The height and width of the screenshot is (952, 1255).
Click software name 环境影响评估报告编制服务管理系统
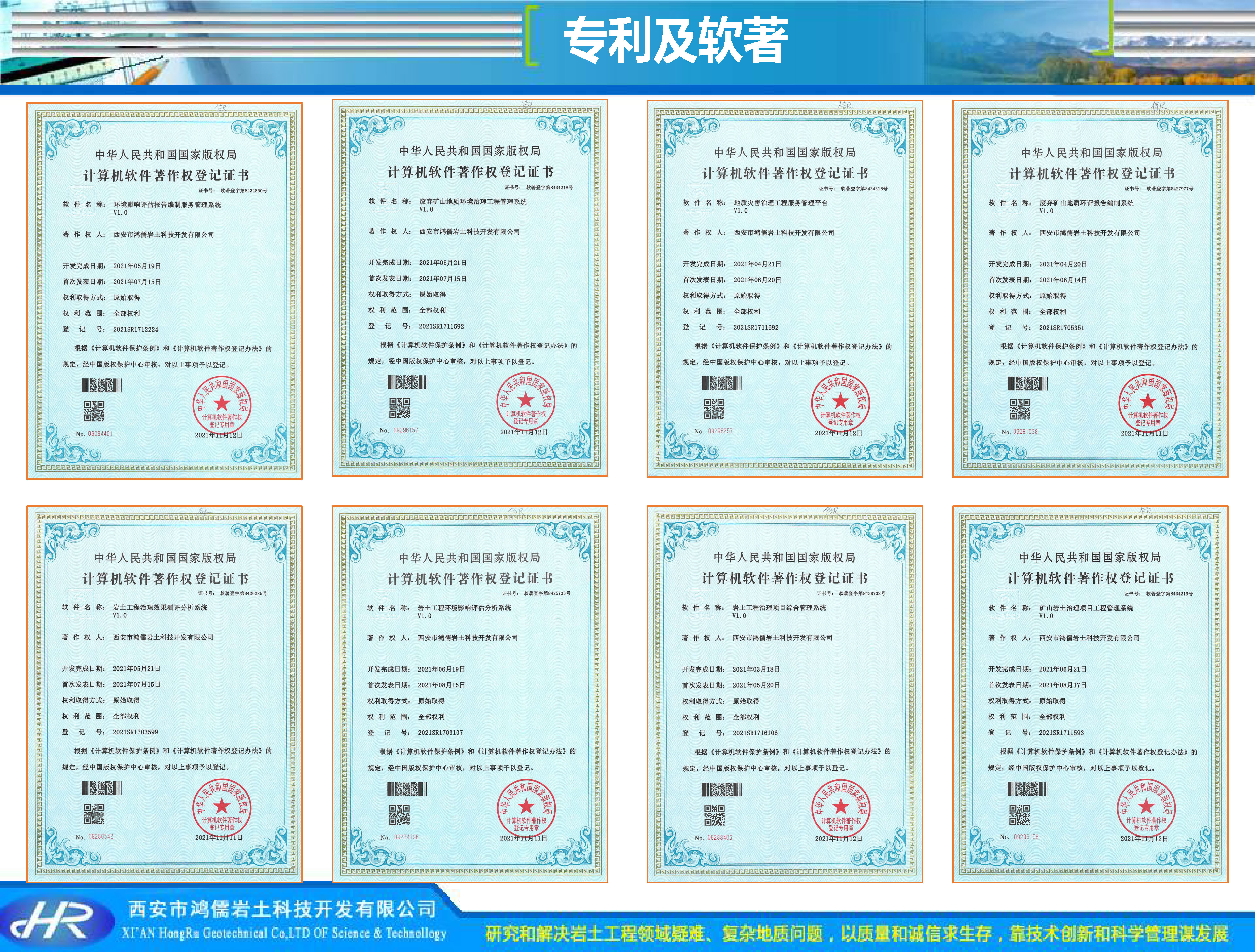point(167,205)
